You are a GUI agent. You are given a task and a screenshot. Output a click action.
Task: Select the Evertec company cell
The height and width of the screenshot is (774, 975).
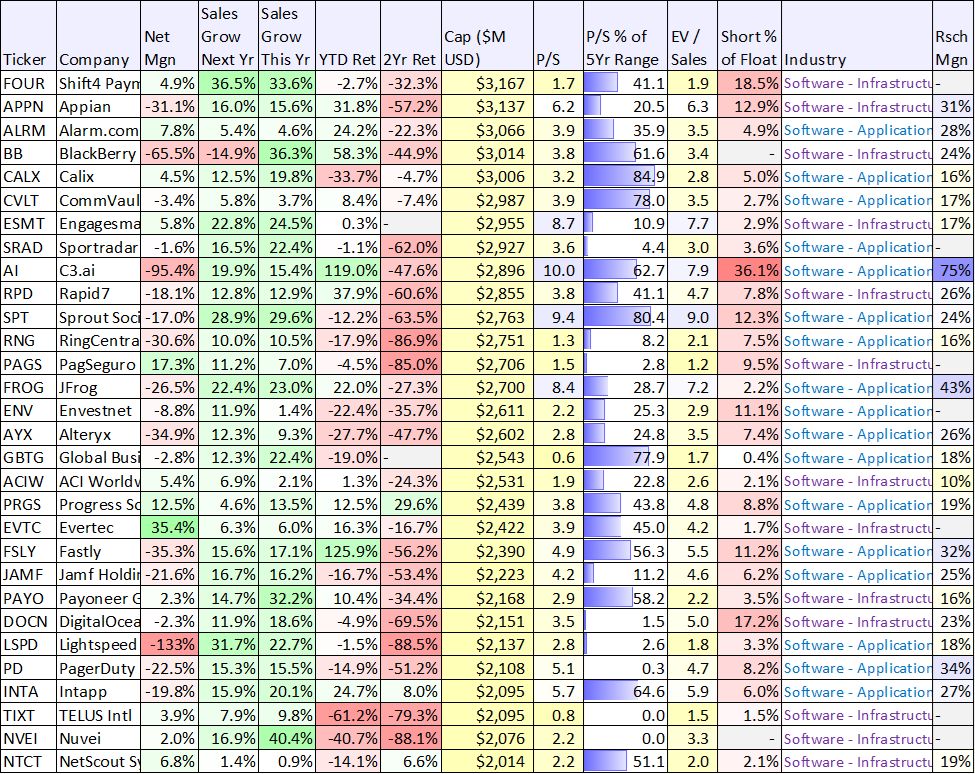tap(98, 528)
